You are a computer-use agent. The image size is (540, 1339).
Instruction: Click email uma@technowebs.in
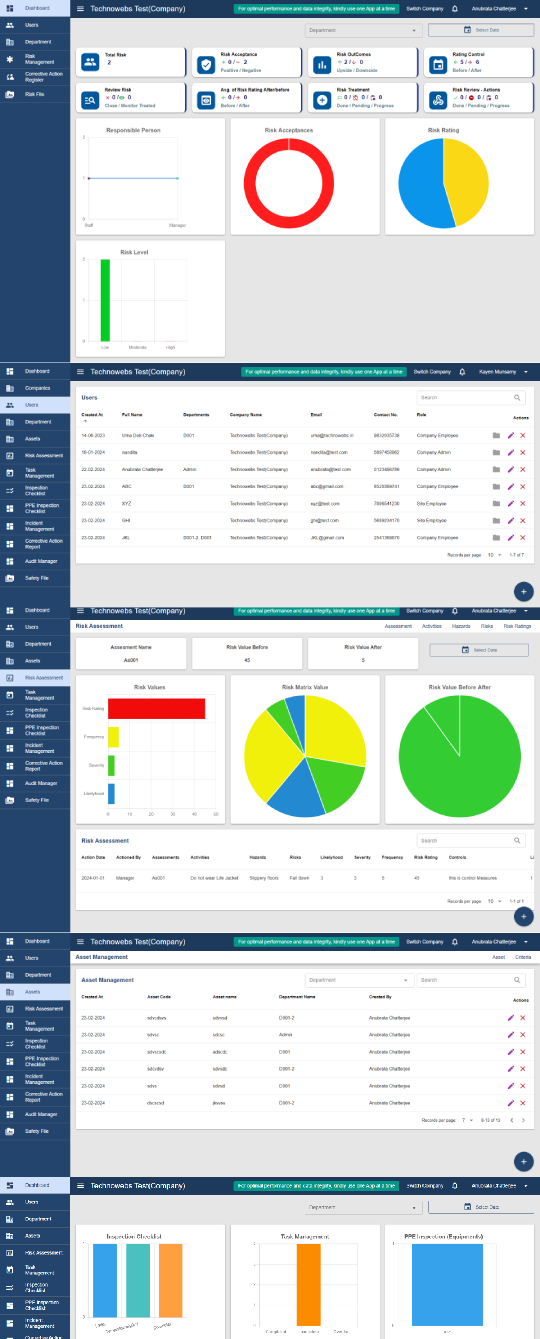pos(332,435)
